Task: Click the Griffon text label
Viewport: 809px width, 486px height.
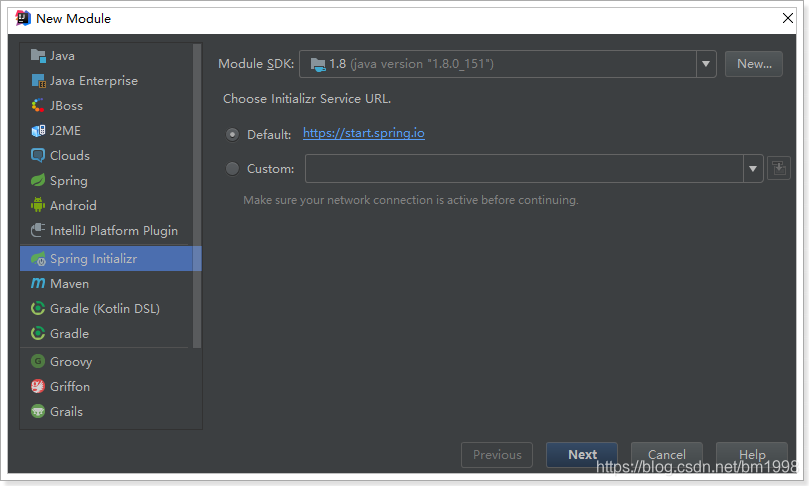Action: pos(70,386)
